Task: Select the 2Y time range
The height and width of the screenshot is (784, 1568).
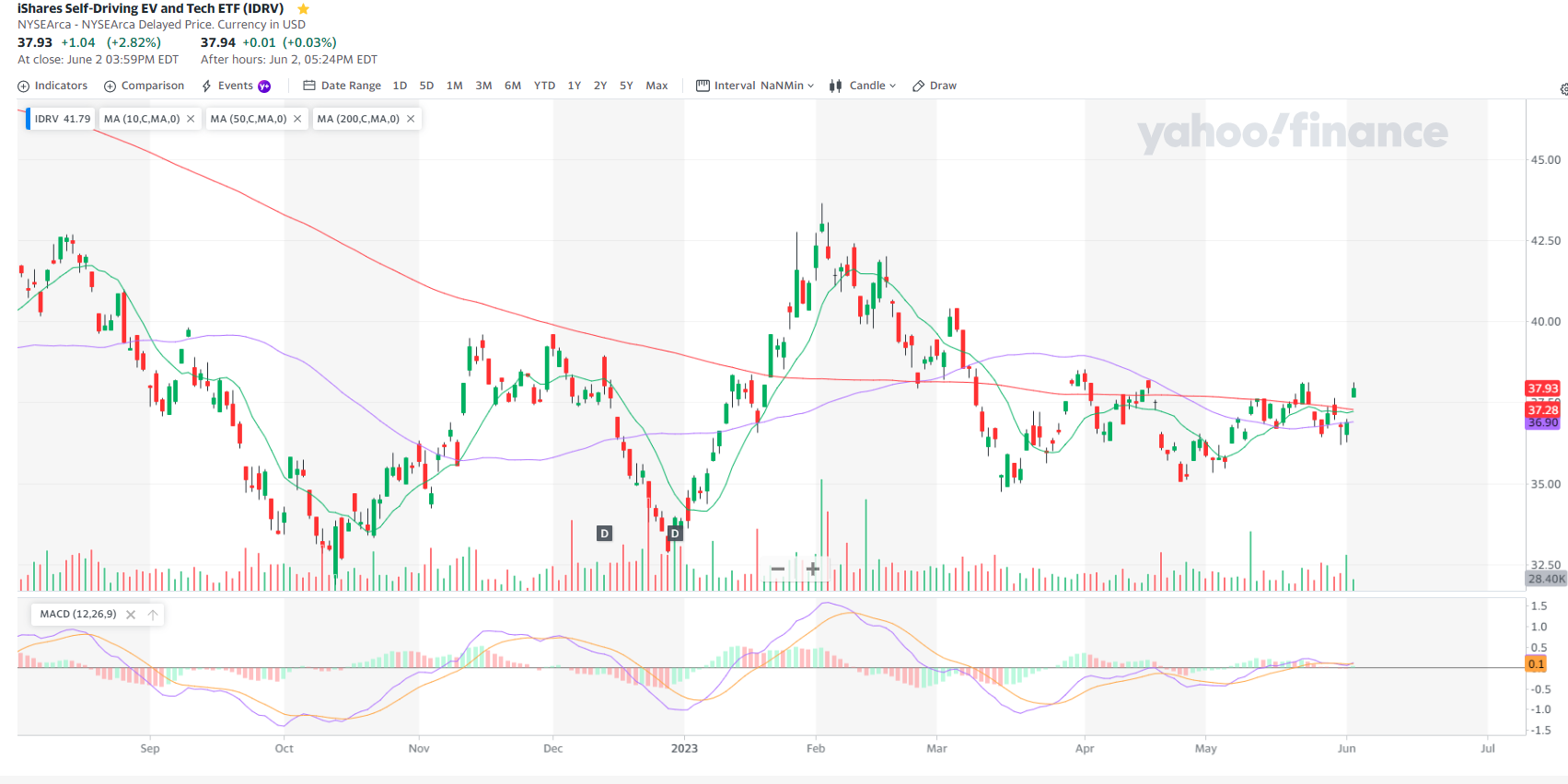Action: [600, 86]
